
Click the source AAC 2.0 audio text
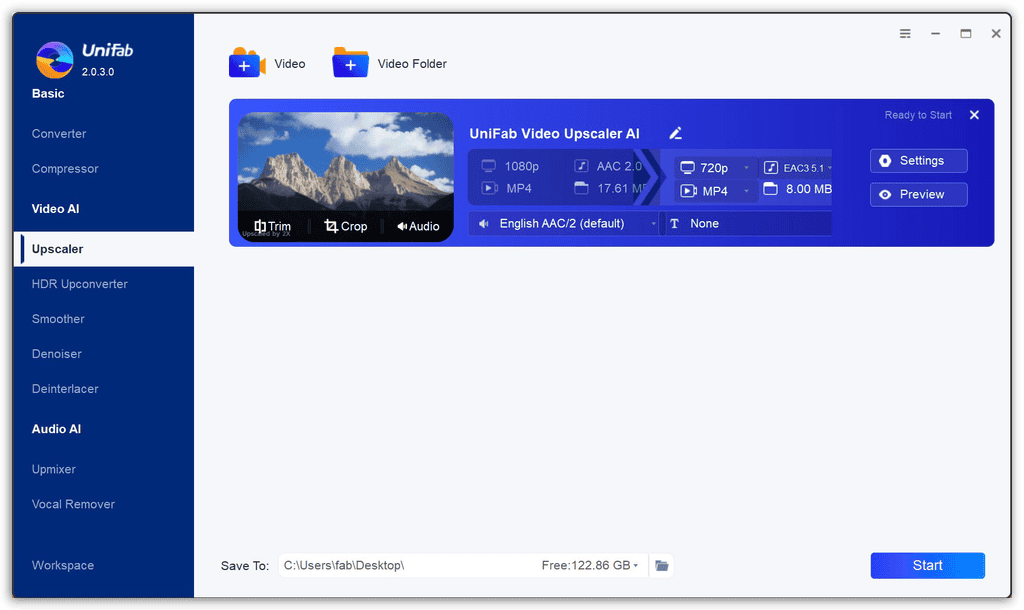[x=619, y=166]
